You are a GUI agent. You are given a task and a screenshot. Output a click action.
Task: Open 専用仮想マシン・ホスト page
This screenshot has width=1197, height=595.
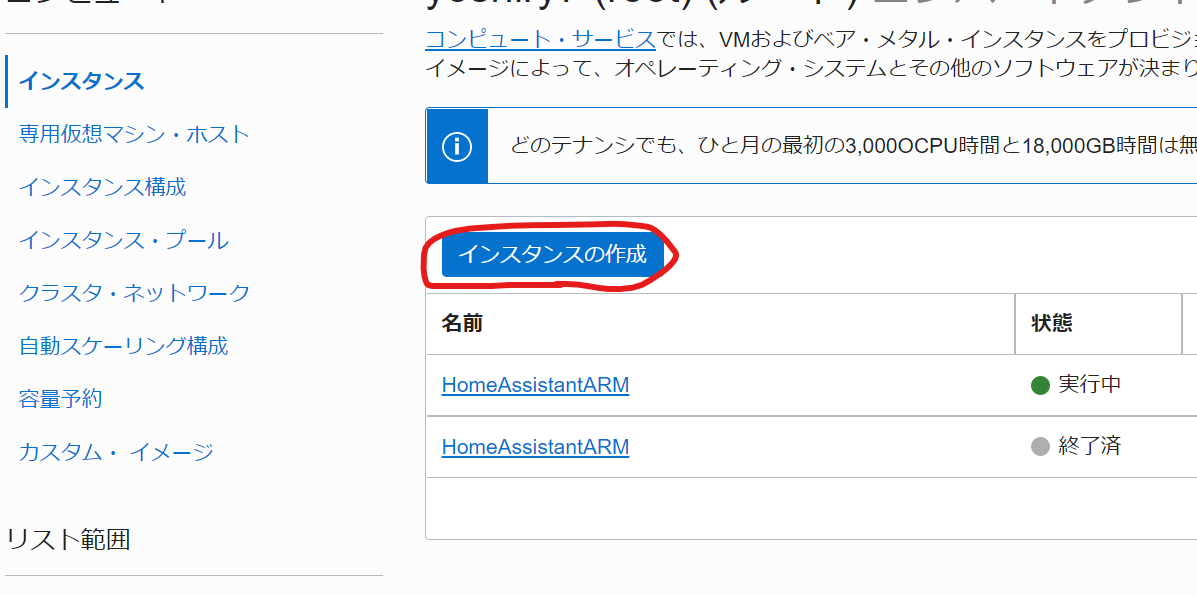click(x=134, y=134)
